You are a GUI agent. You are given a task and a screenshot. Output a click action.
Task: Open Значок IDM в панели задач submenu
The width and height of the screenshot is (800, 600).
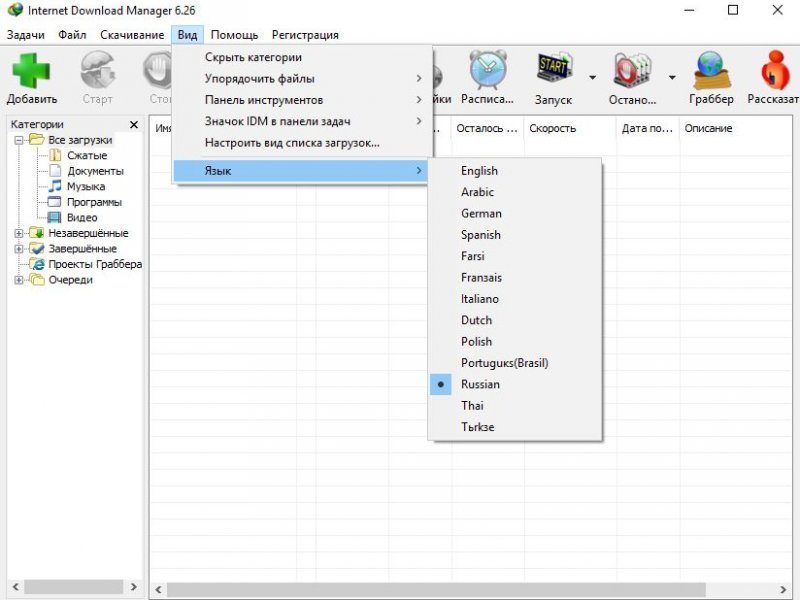pyautogui.click(x=301, y=121)
